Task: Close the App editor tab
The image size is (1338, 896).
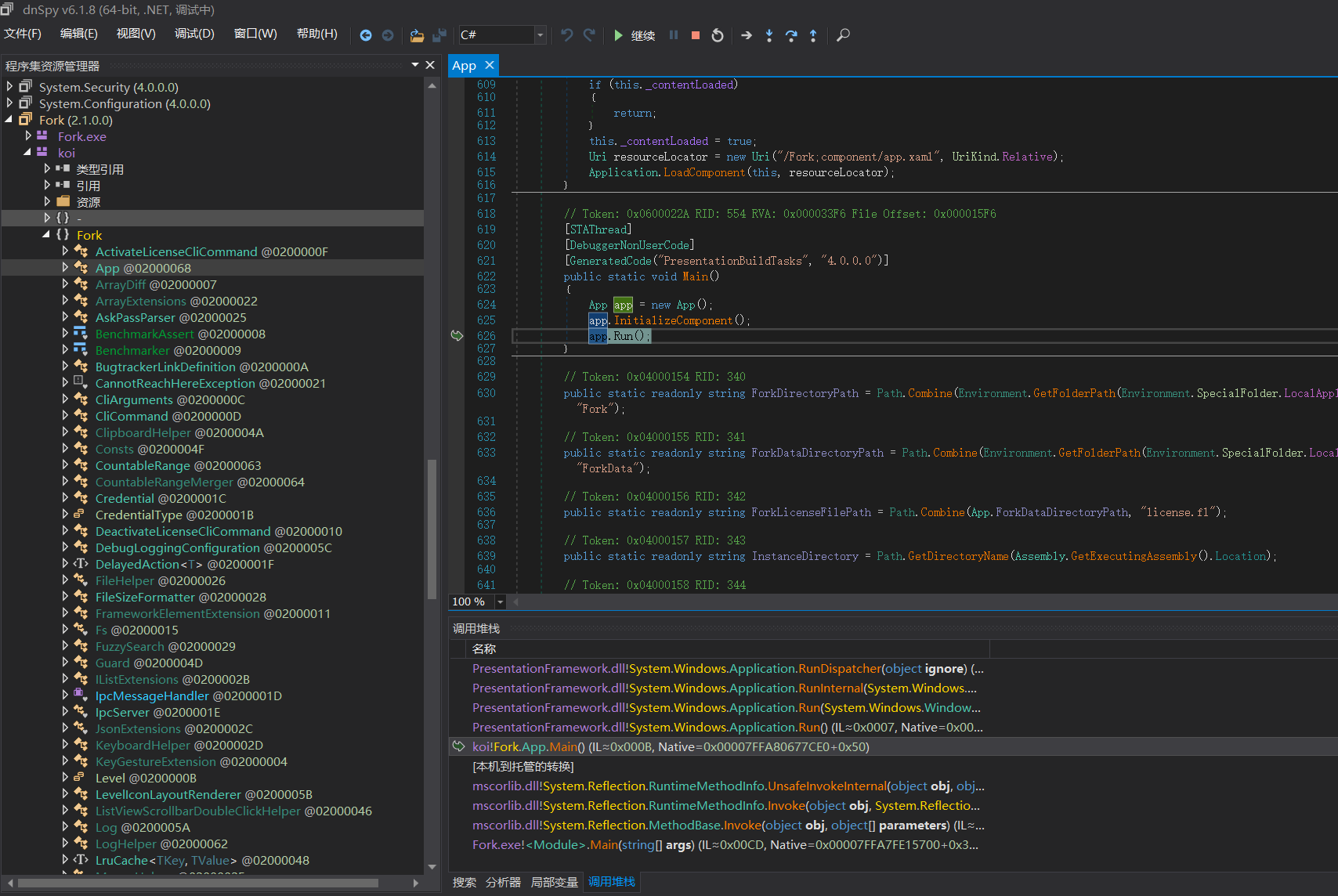Action: click(x=490, y=66)
